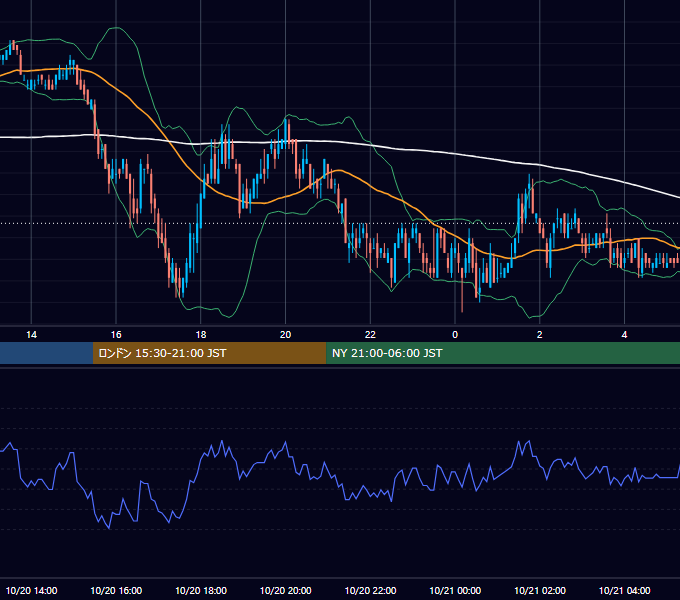Click the 10/20 18:00 date label
680x600 pixels.
click(x=201, y=590)
